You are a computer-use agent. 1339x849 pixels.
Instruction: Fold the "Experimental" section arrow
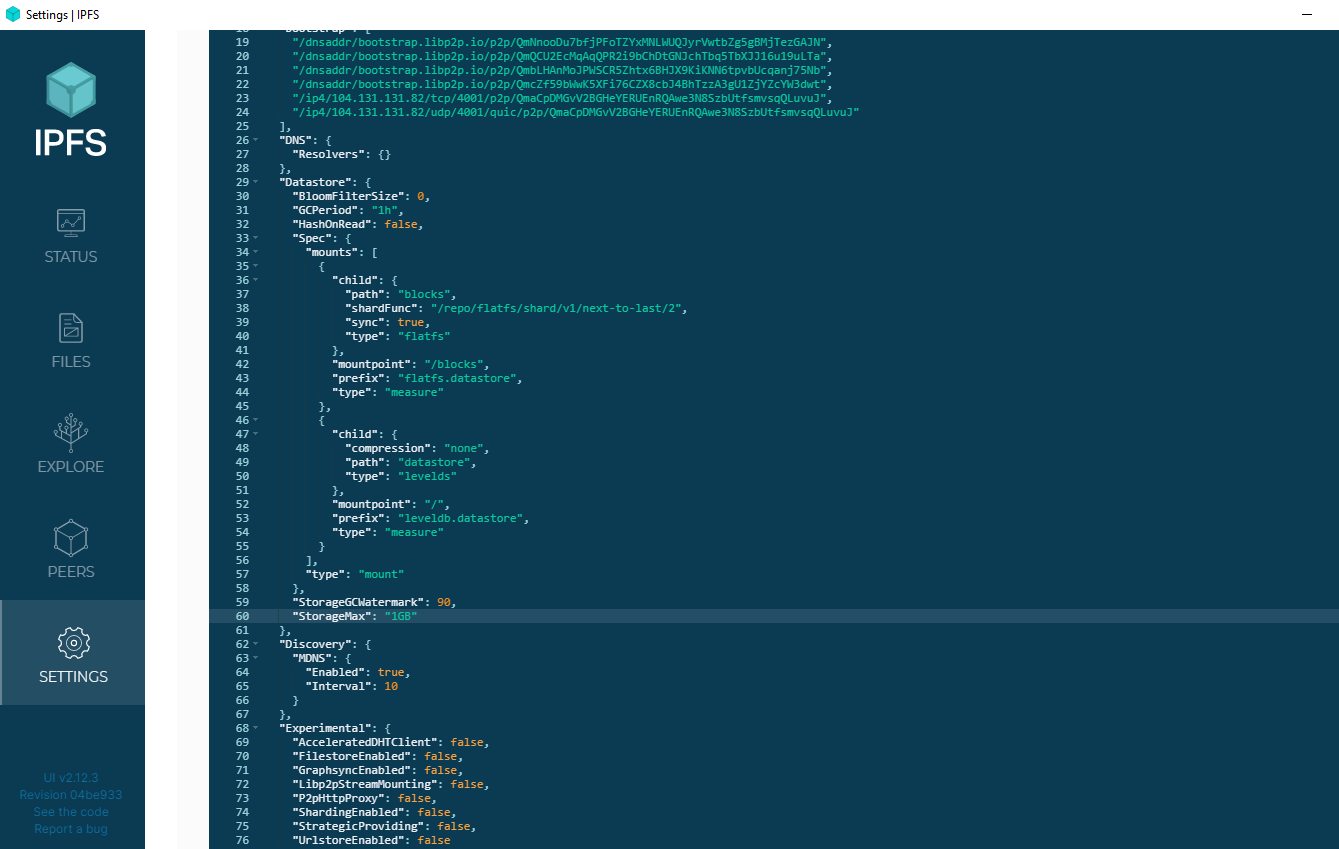[x=255, y=729]
